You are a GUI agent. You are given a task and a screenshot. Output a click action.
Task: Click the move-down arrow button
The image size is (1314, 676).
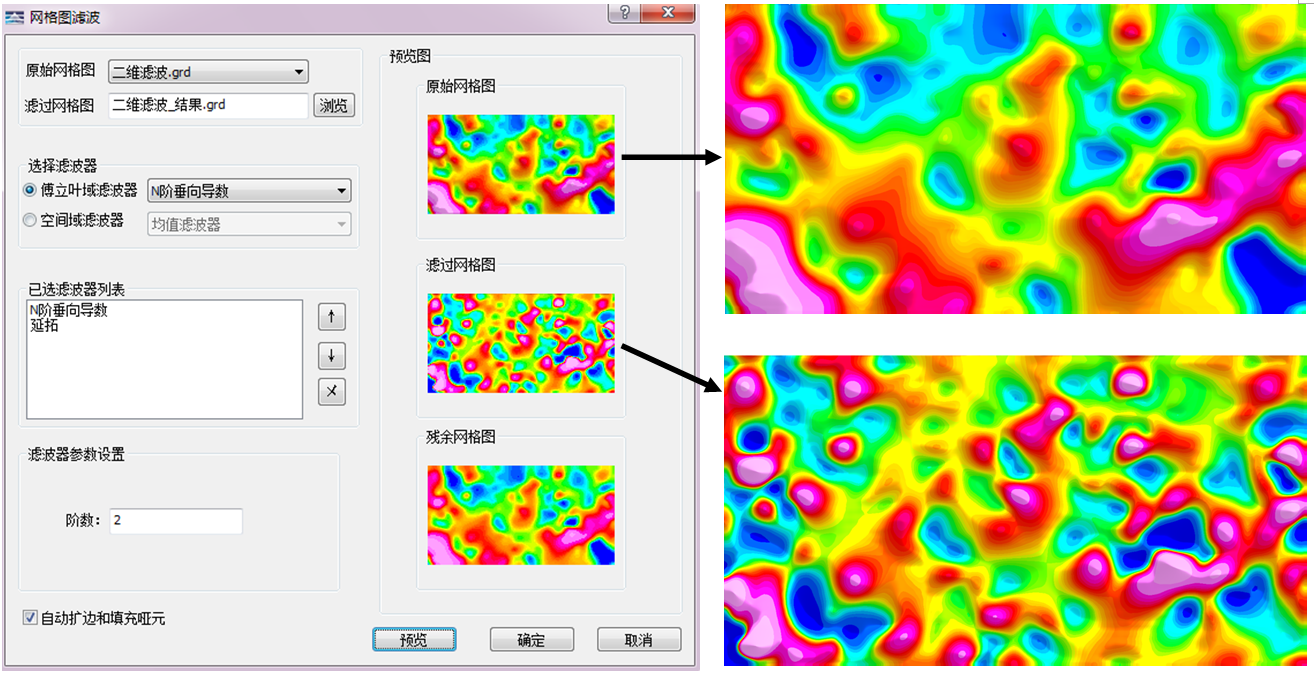332,355
